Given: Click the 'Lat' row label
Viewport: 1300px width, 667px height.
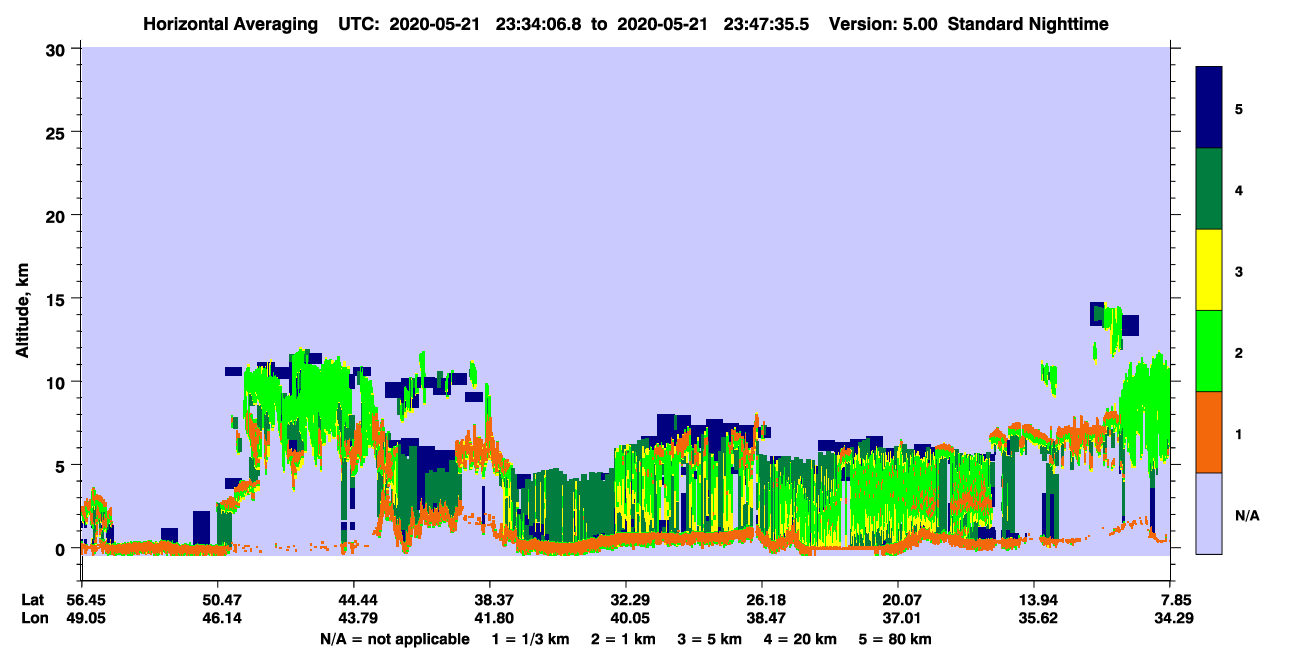Looking at the screenshot, I should click(x=32, y=600).
